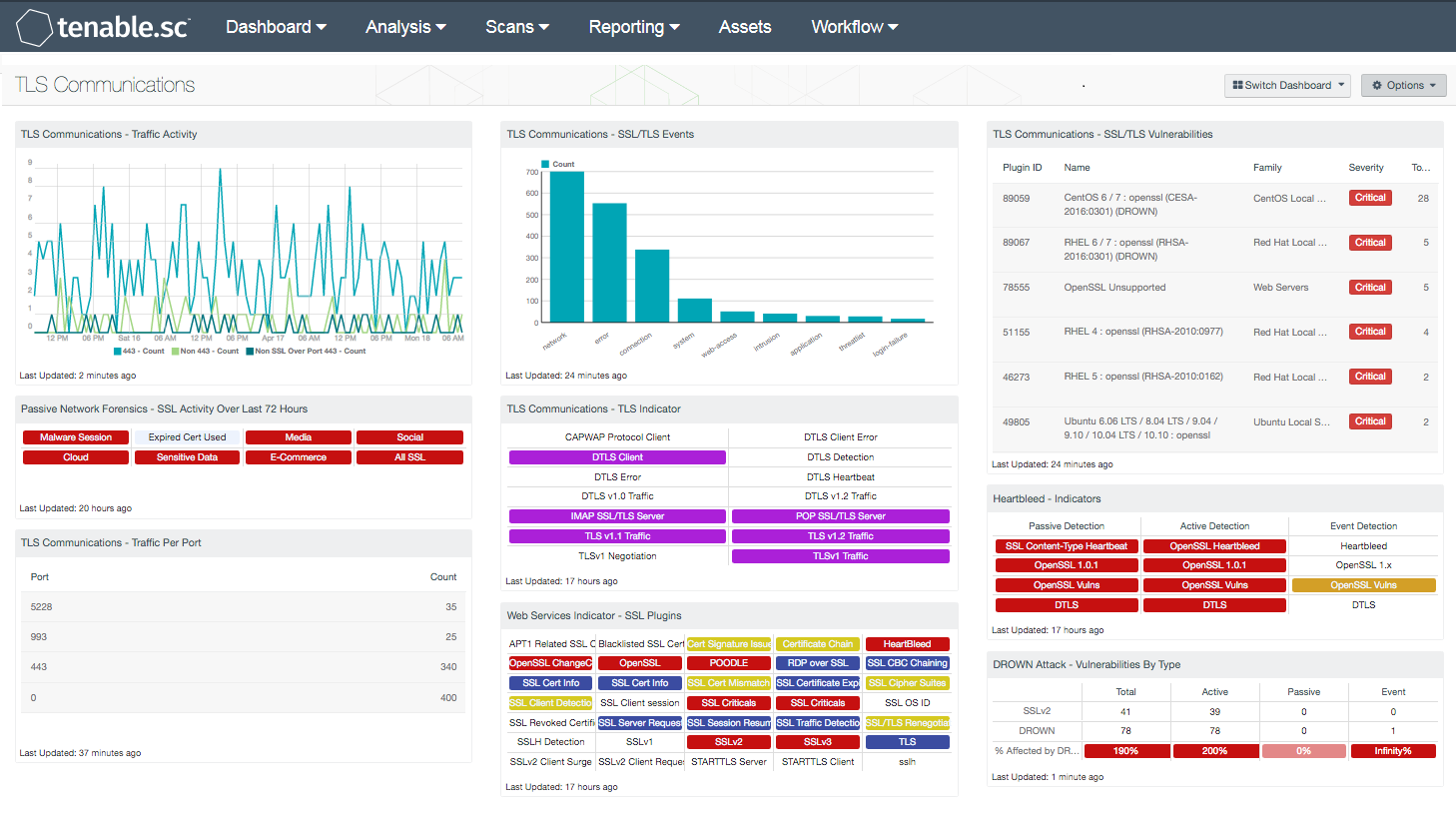1456x815 pixels.
Task: Click the HeartBleed SSL plugin indicator
Action: pyautogui.click(x=907, y=644)
